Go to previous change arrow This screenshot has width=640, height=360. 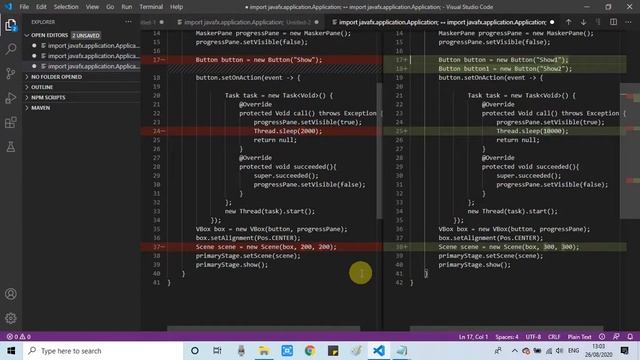click(x=569, y=22)
